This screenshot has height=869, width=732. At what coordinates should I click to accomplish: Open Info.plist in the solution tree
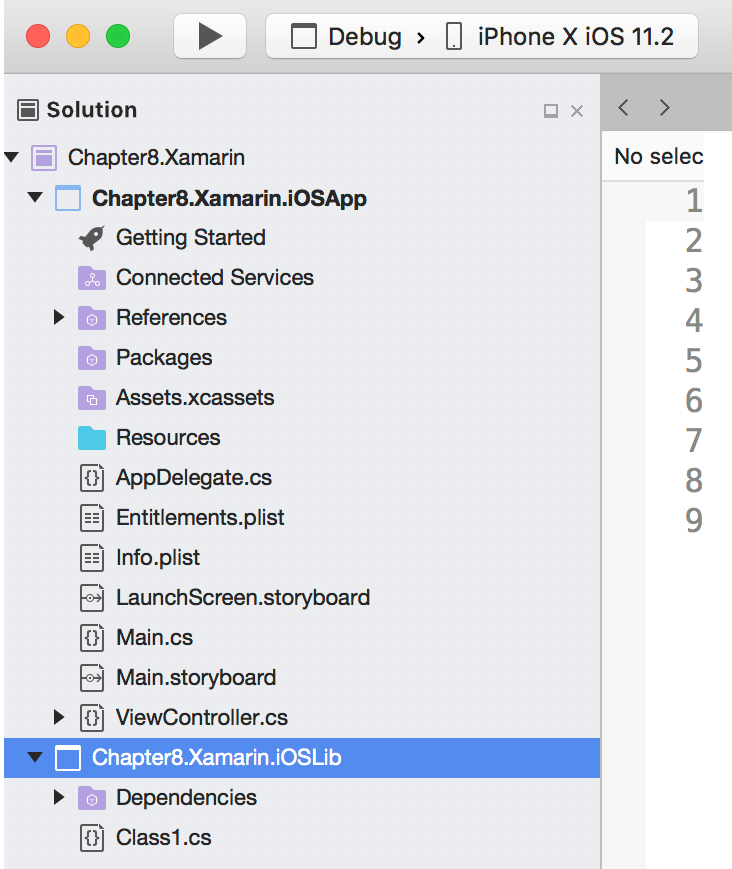click(157, 558)
